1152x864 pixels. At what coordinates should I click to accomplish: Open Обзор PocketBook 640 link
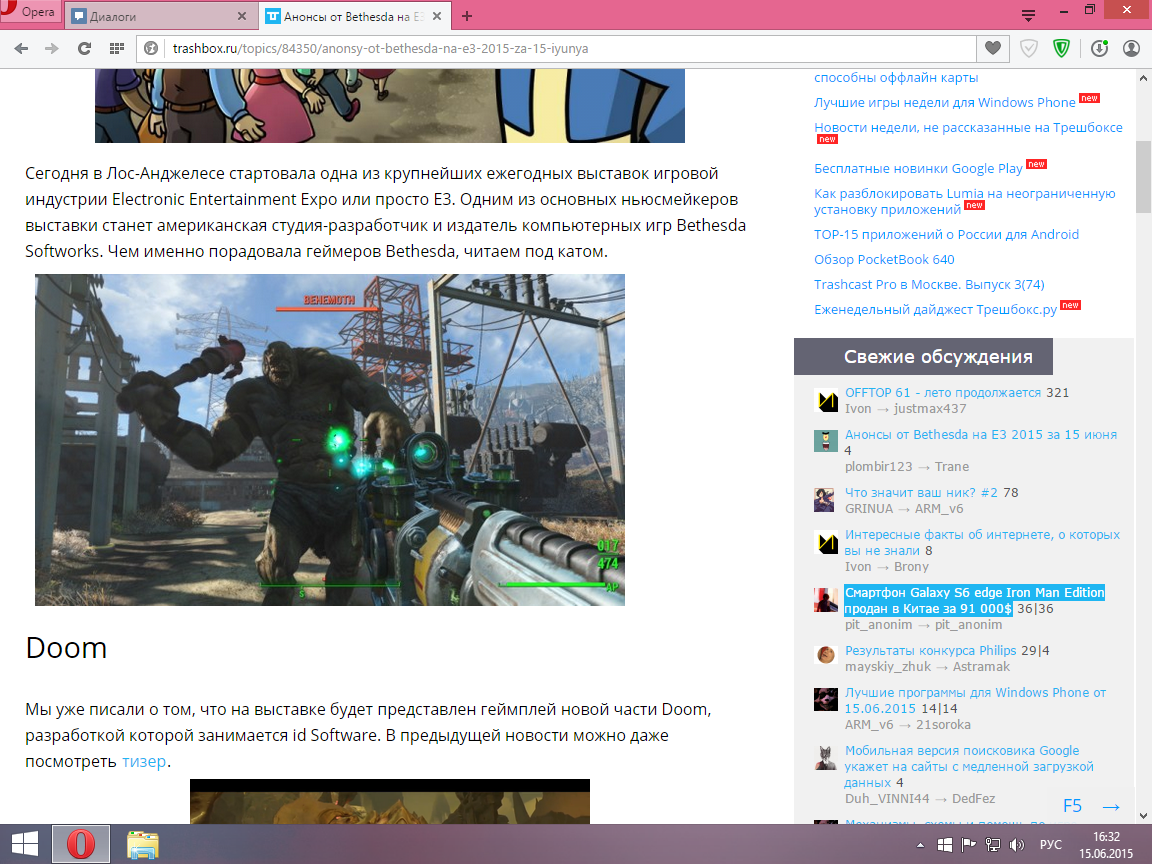[x=884, y=259]
